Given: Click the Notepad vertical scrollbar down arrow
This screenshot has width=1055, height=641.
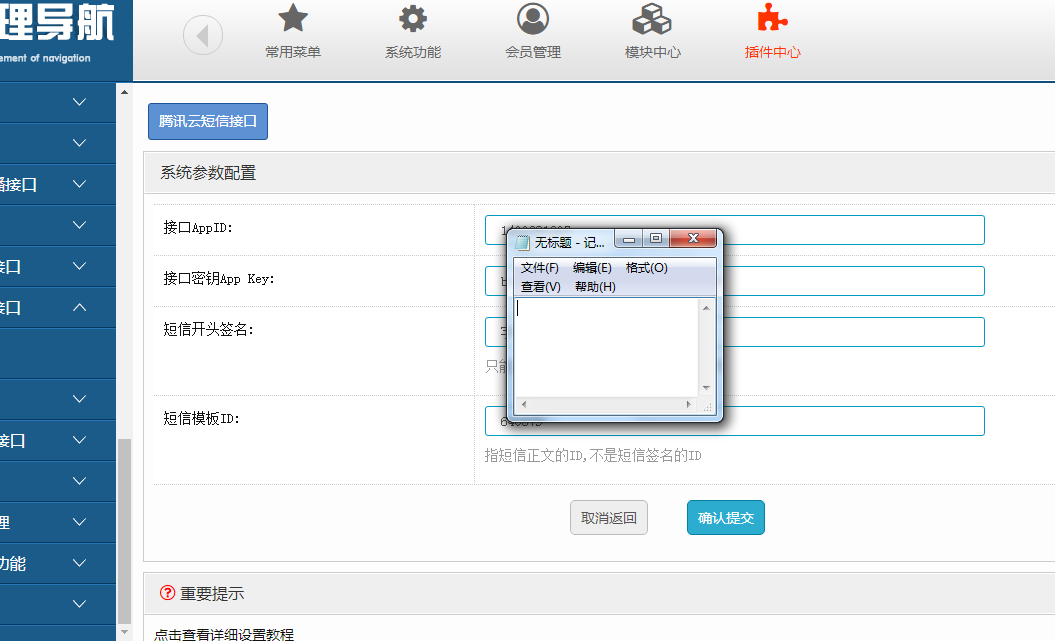Looking at the screenshot, I should coord(706,388).
